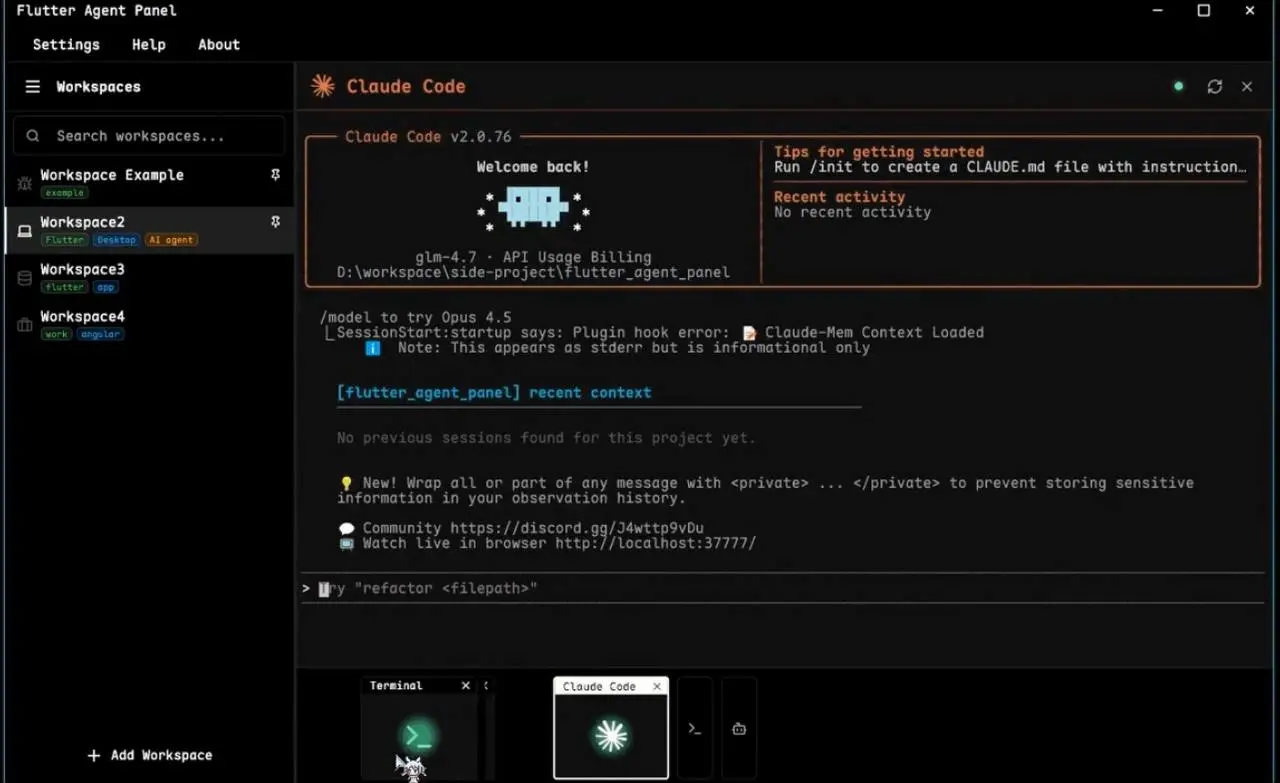
Task: Unpin Workspace Example using its pin icon
Action: [275, 175]
